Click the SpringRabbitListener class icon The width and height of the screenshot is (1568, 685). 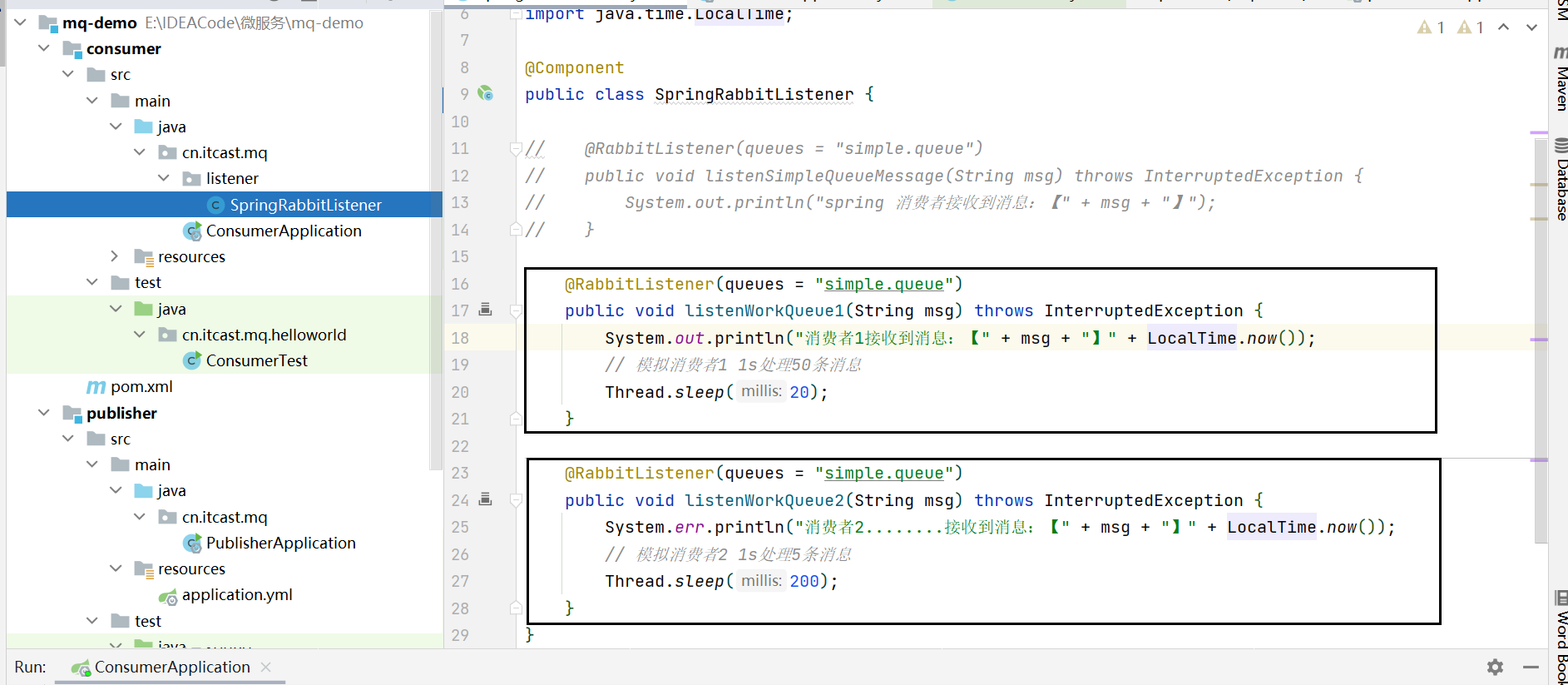coord(216,205)
